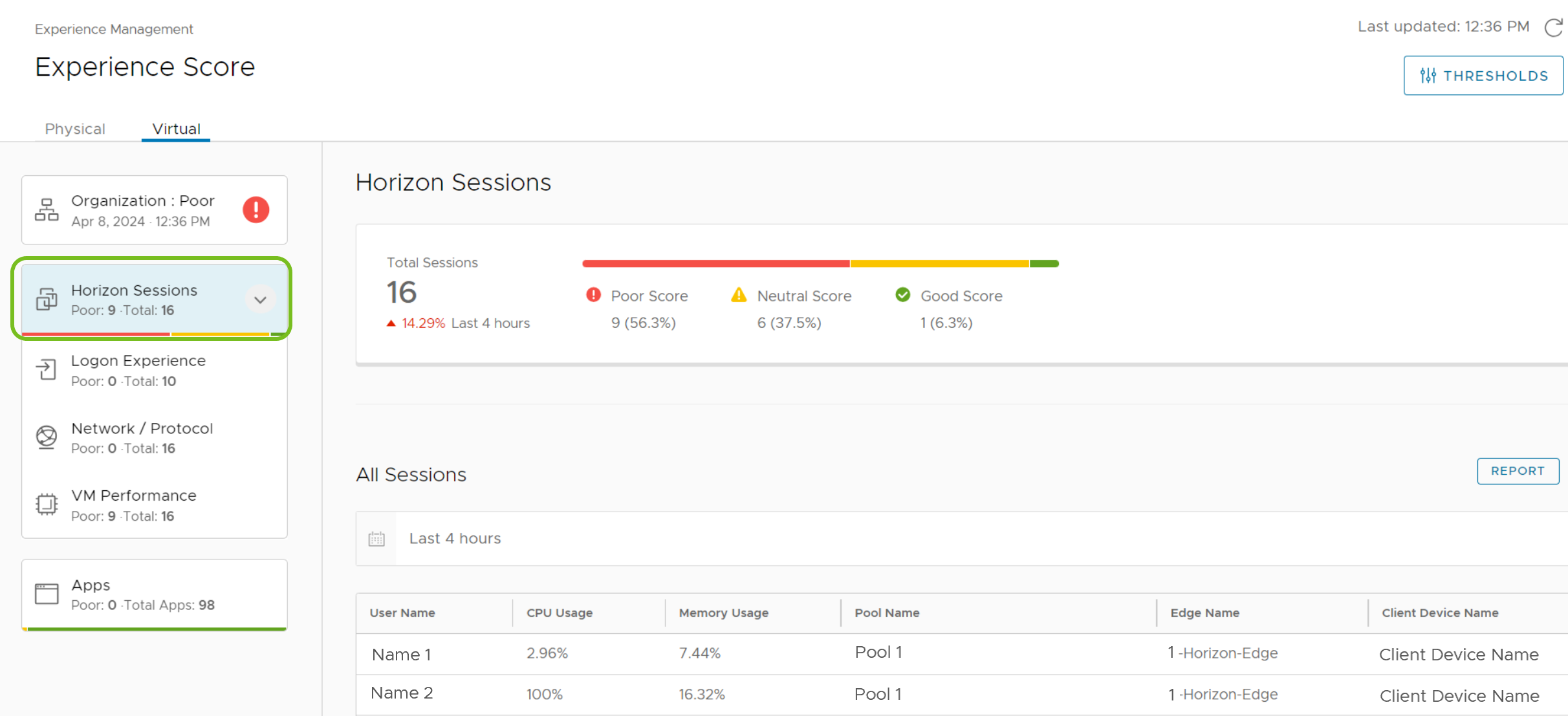The height and width of the screenshot is (716, 1568).
Task: Click the 16.32% memory usage value
Action: [x=702, y=694]
